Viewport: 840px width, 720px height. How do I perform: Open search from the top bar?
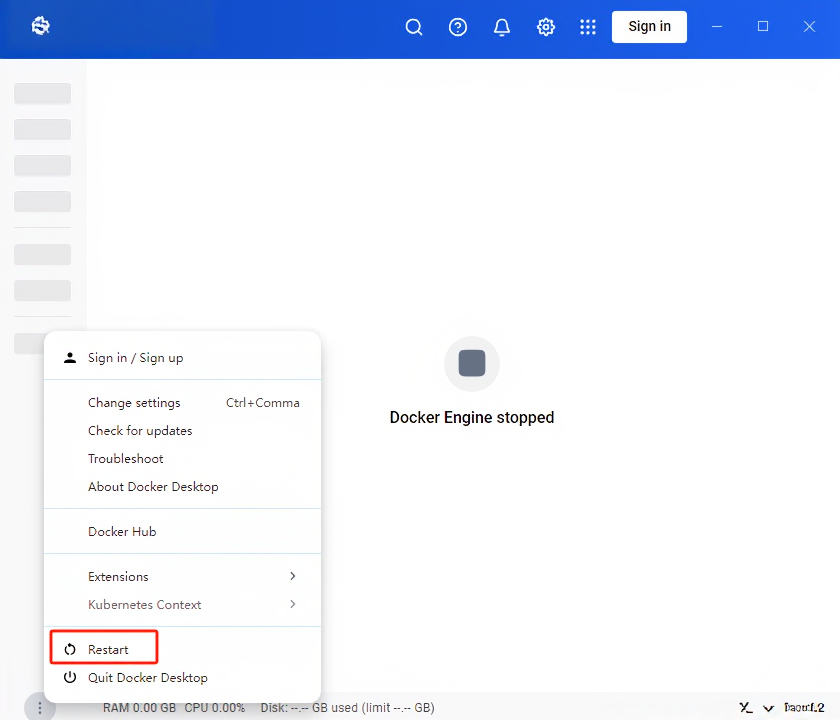click(414, 27)
